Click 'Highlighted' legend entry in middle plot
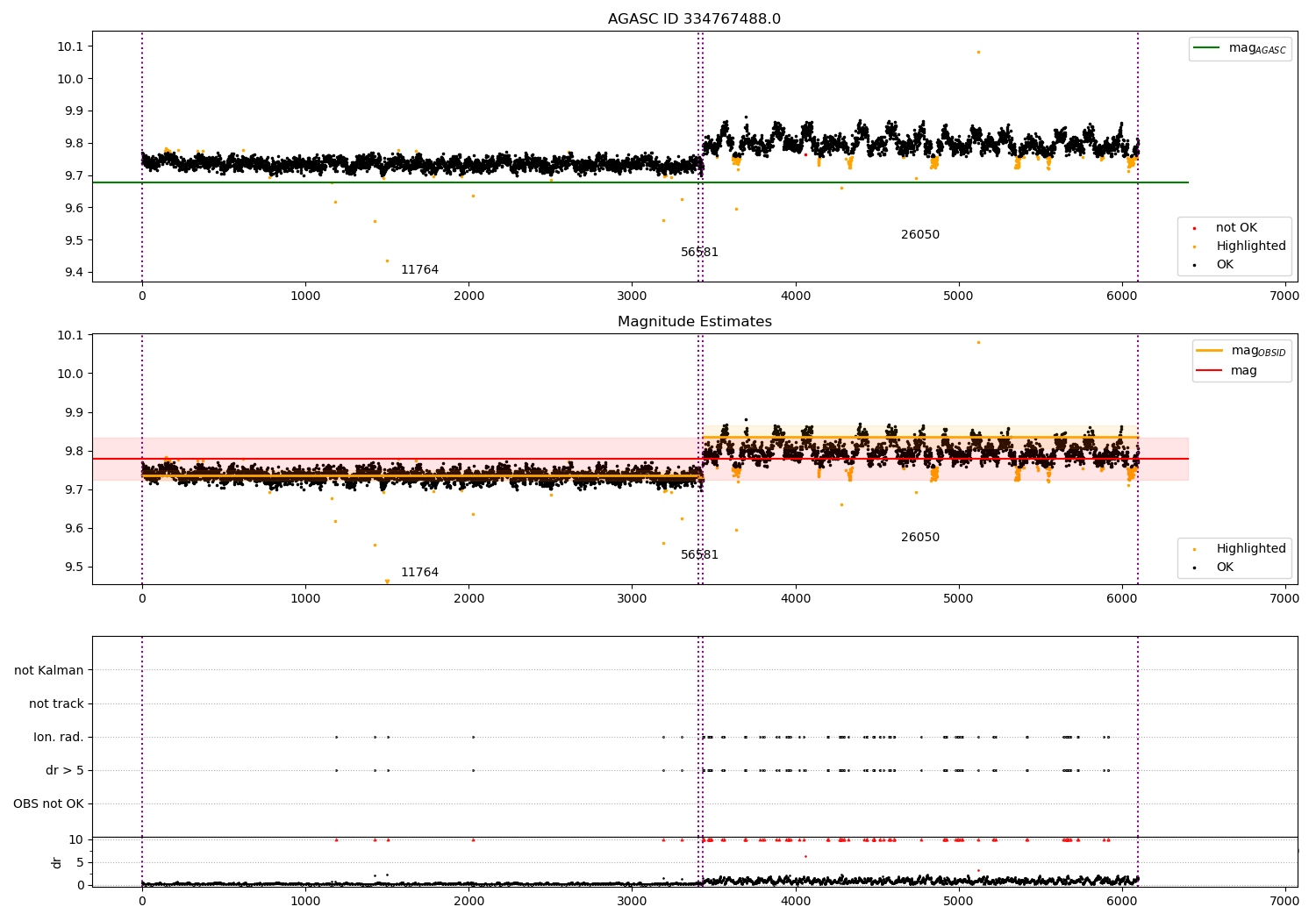Viewport: 1316px width, 921px height. pos(1240,549)
